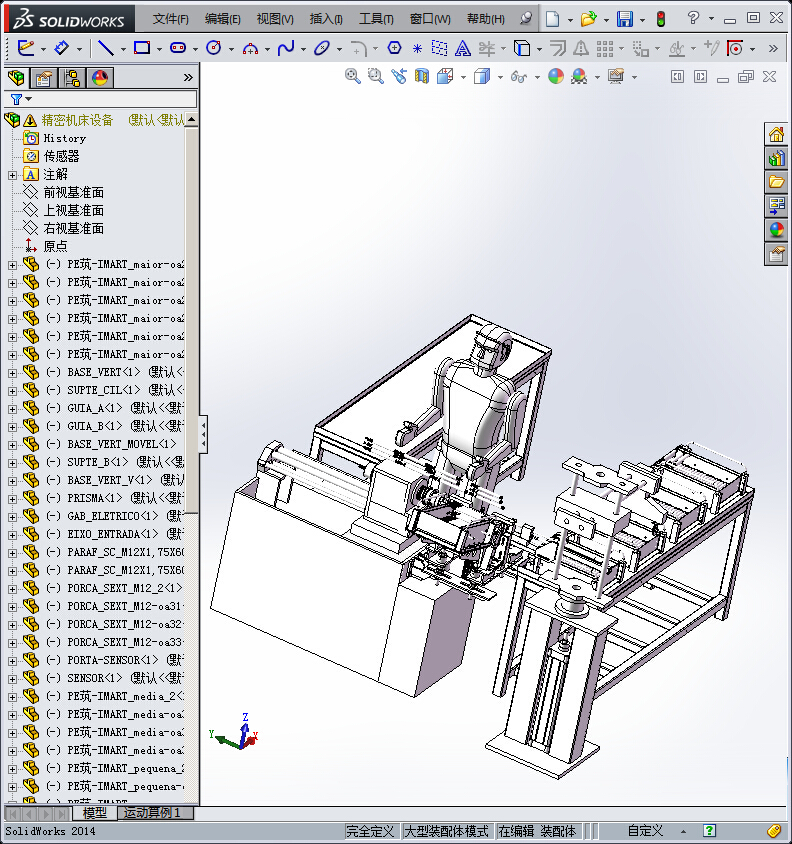The height and width of the screenshot is (844, 792).
Task: Expand the PRISMA<1> component
Action: tap(12, 498)
